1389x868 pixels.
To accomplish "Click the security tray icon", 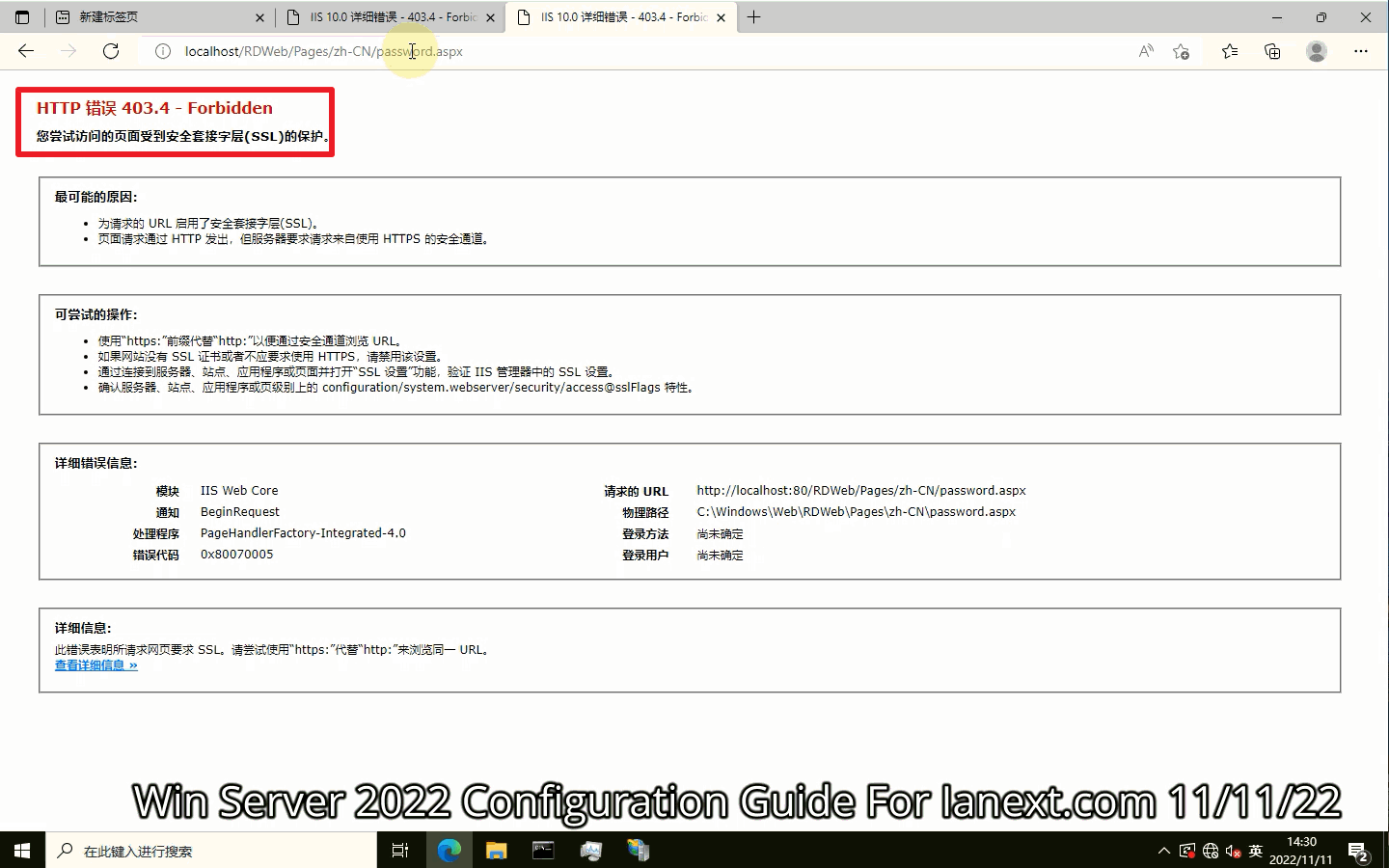I will [1187, 851].
